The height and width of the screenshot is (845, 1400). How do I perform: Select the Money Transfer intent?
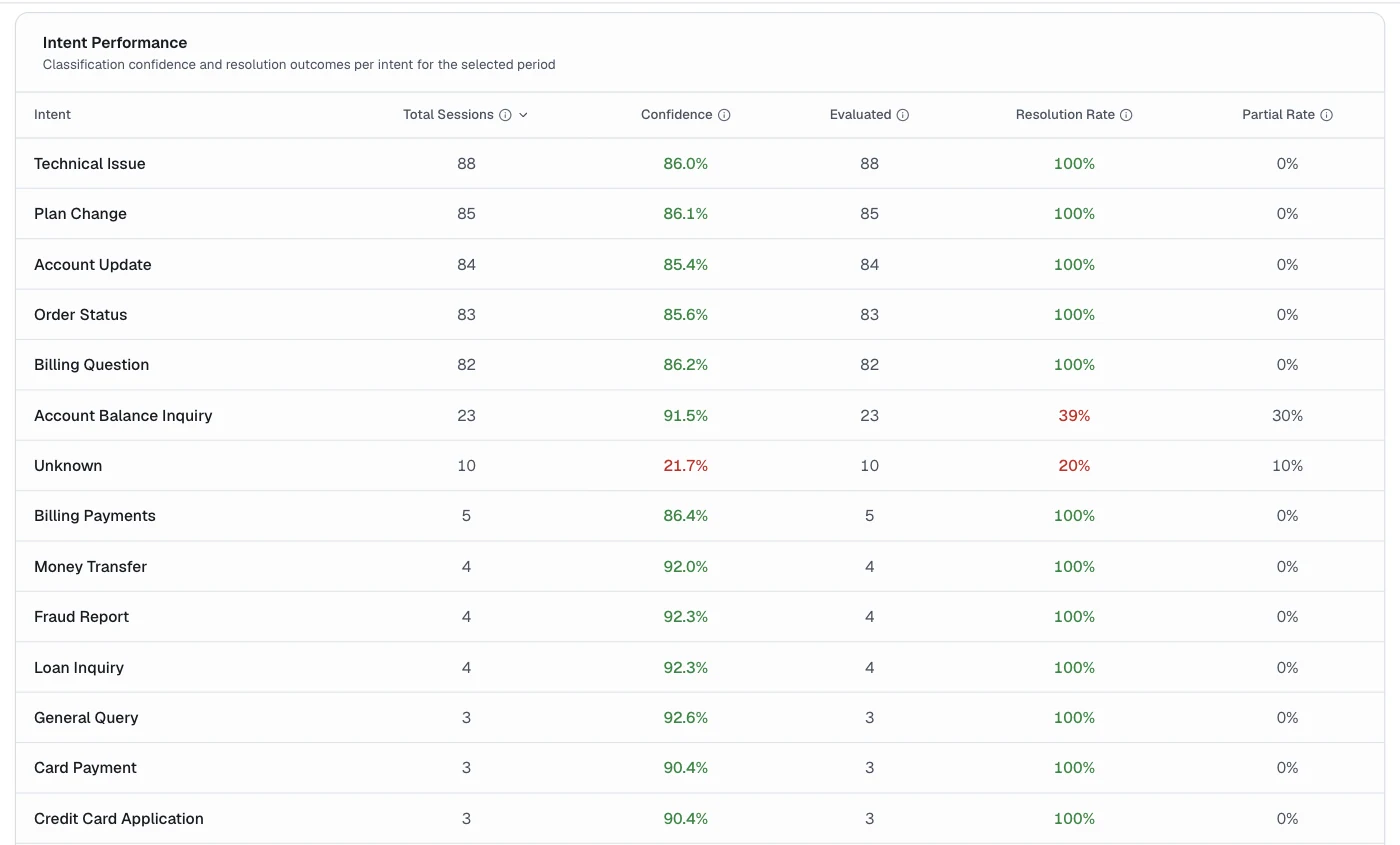[90, 567]
